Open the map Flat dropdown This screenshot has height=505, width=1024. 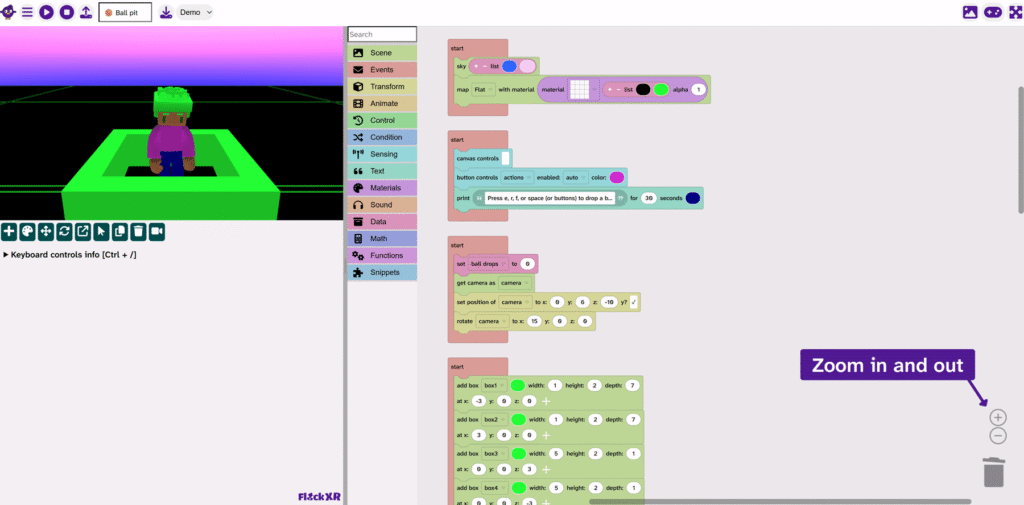pos(484,90)
